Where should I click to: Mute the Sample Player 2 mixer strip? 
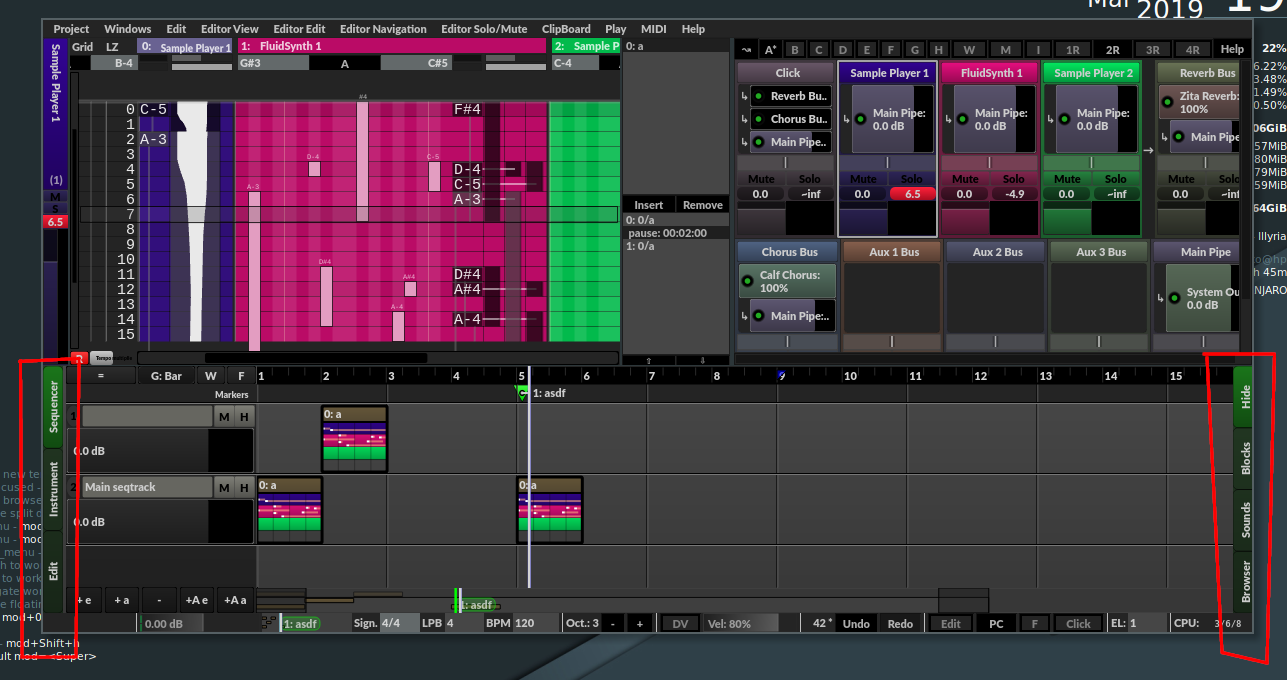click(1066, 178)
